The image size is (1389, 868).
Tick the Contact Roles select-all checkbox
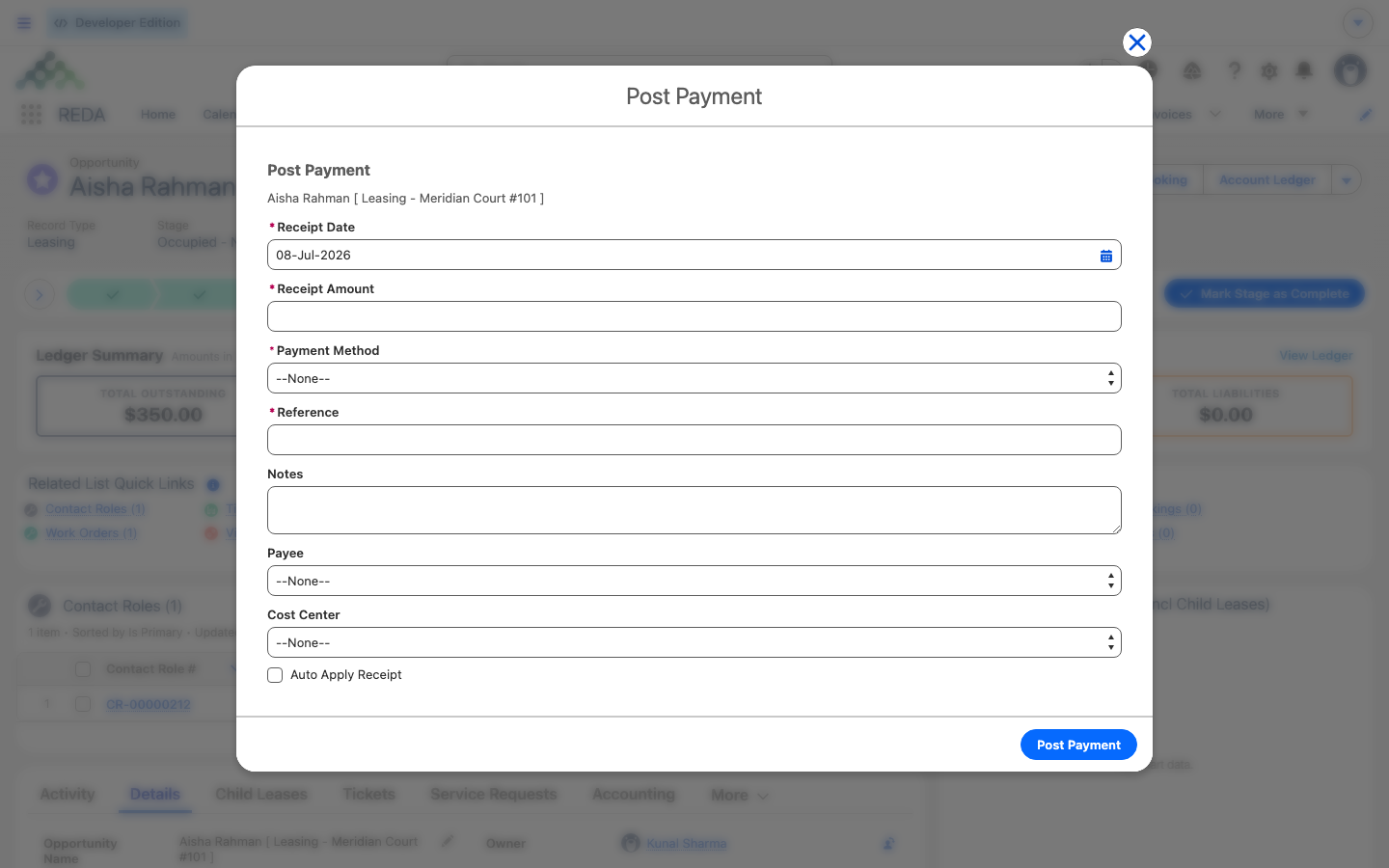coord(83,669)
